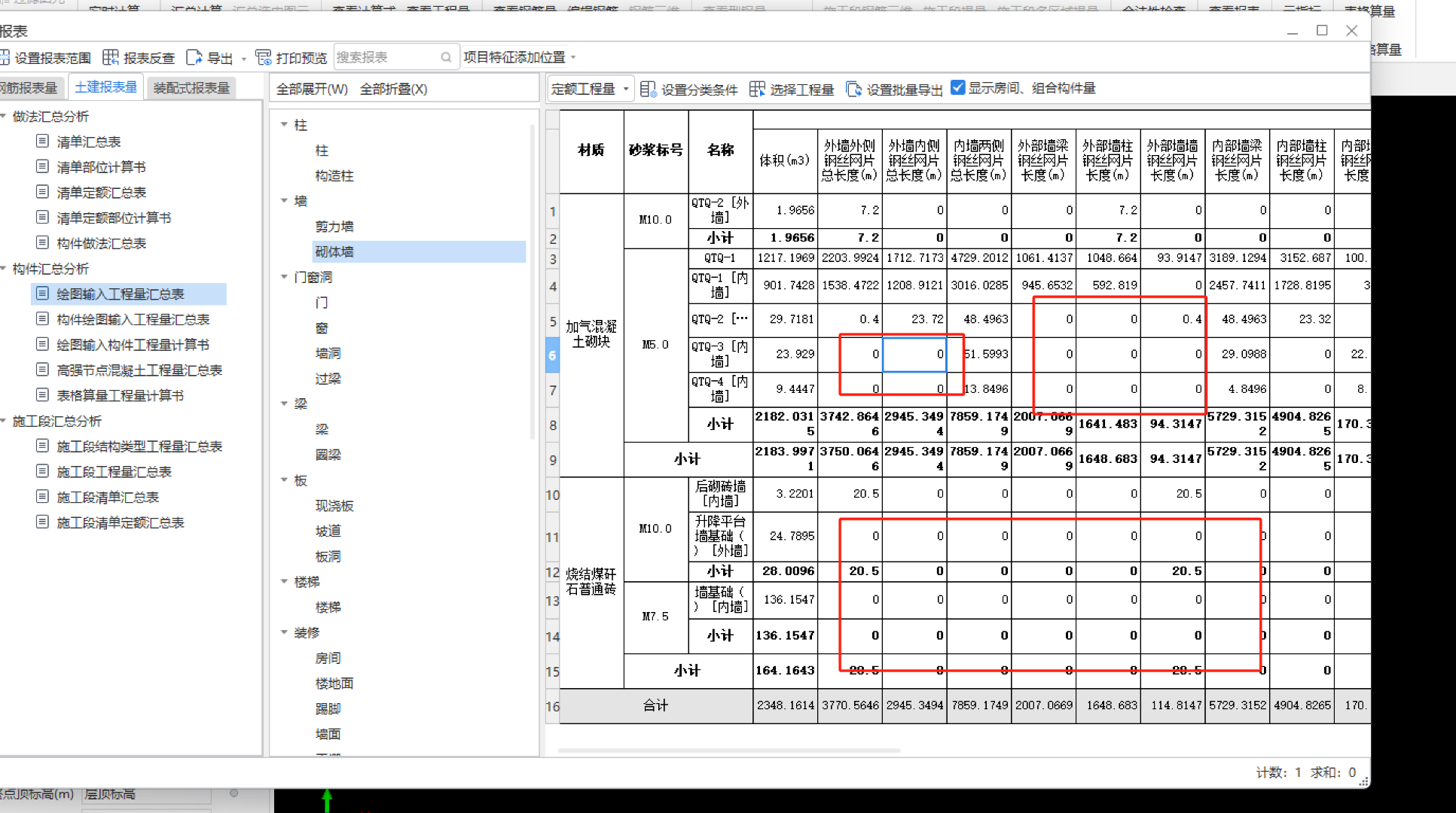The height and width of the screenshot is (813, 1456).
Task: Switch to the 土建报表量 tab
Action: tap(105, 87)
